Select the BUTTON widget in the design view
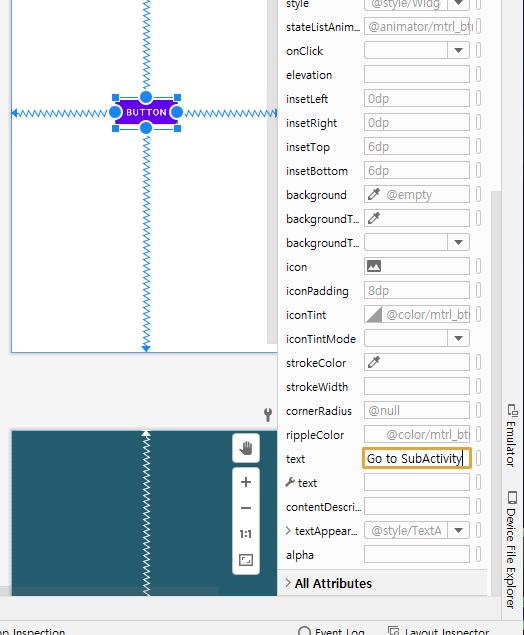Image resolution: width=524 pixels, height=635 pixels. 146,113
